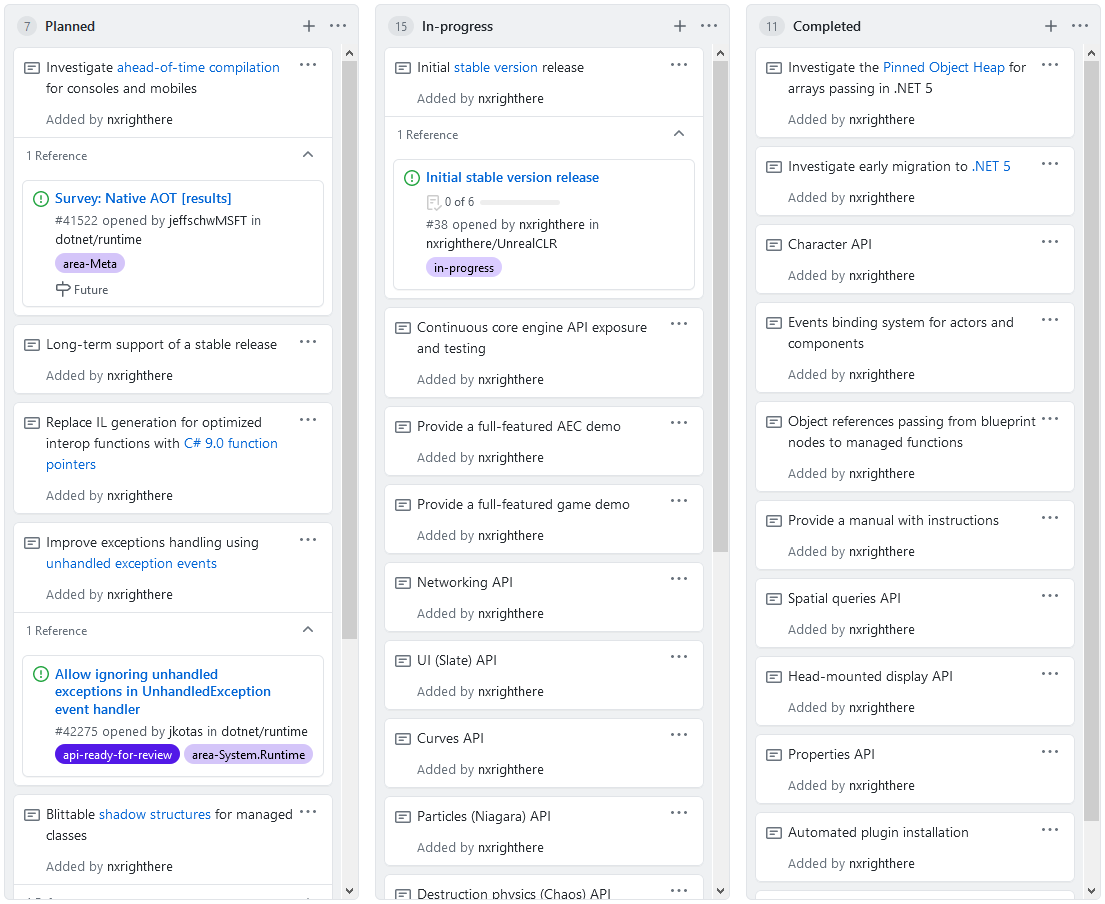Screen dimensions: 1105x904
Task: Open menu for Automated plugin installation card
Action: click(1050, 830)
